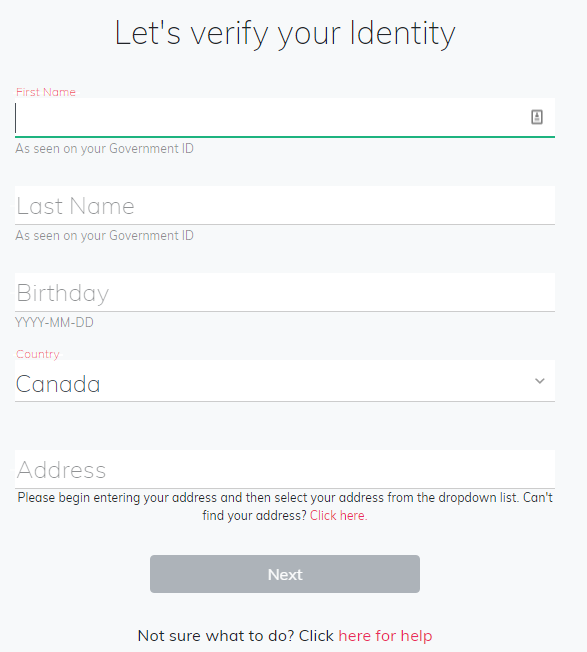587x652 pixels.
Task: Follow the 'Click here.' address link
Action: point(338,516)
